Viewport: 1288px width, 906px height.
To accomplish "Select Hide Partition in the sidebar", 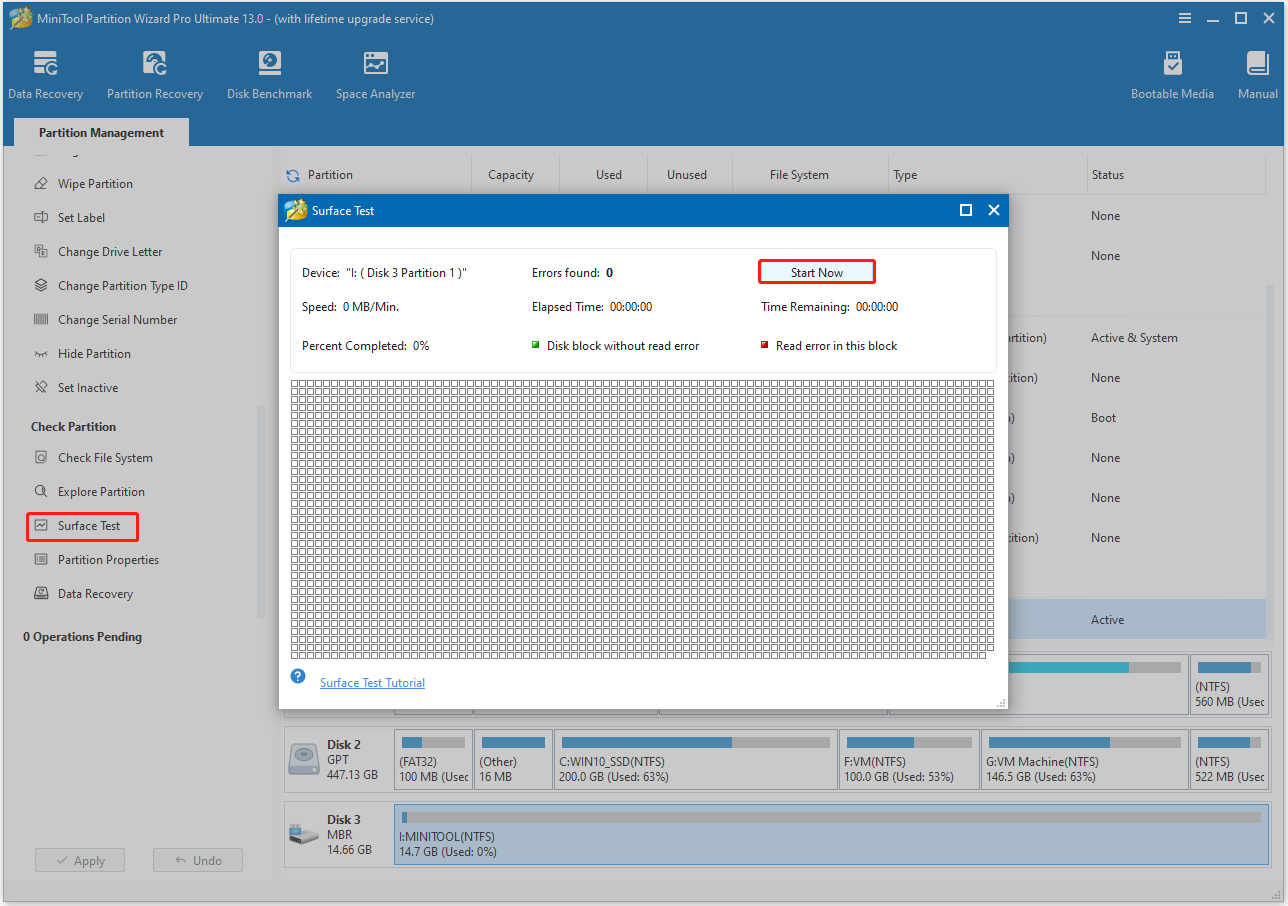I will tap(99, 353).
